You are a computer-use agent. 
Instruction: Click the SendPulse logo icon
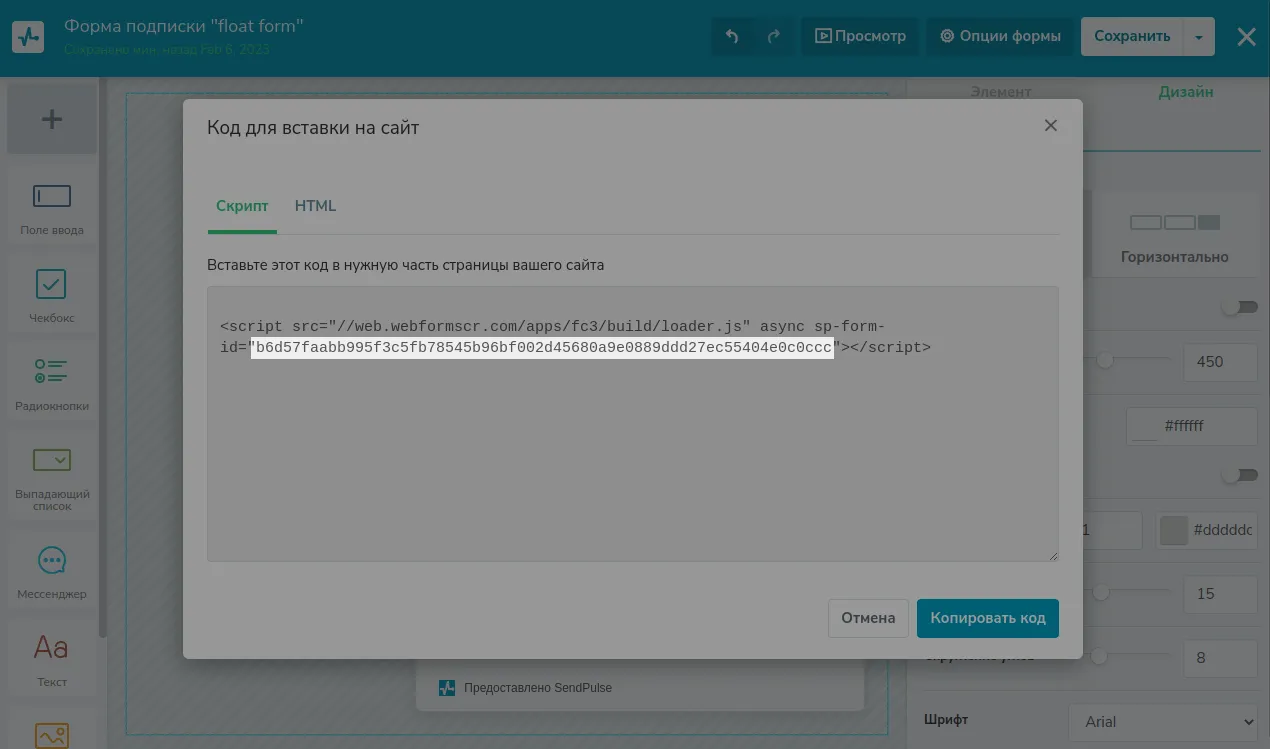(28, 37)
